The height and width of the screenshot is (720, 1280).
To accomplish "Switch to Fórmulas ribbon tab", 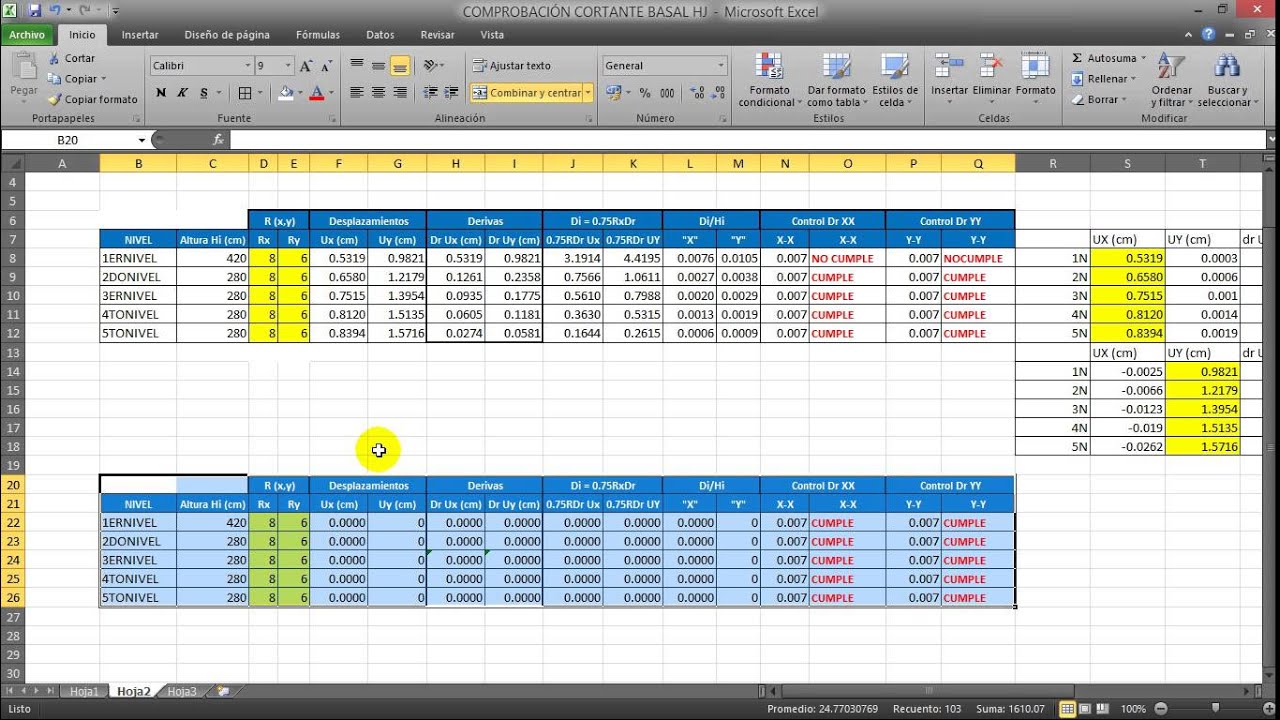I will pyautogui.click(x=318, y=35).
